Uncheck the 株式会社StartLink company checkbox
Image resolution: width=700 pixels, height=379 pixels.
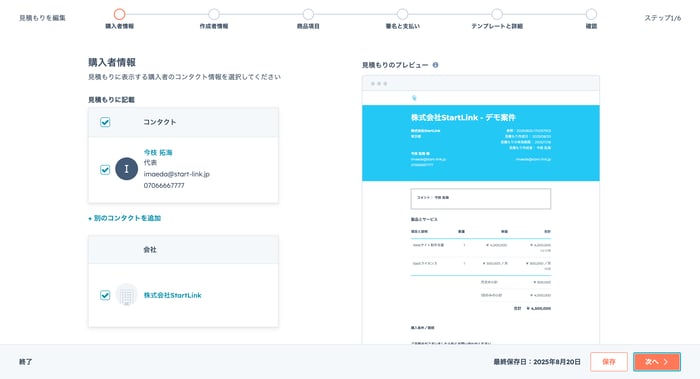click(x=105, y=295)
